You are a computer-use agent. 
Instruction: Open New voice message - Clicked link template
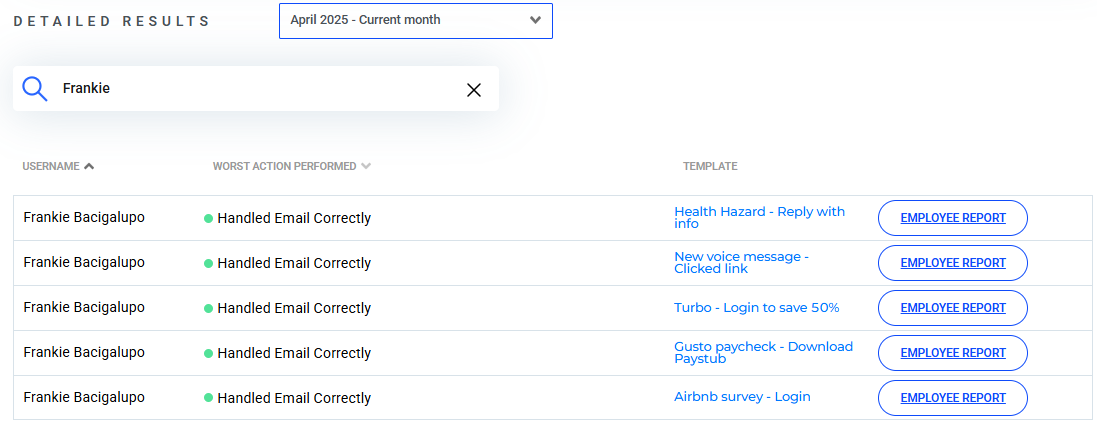click(x=742, y=263)
